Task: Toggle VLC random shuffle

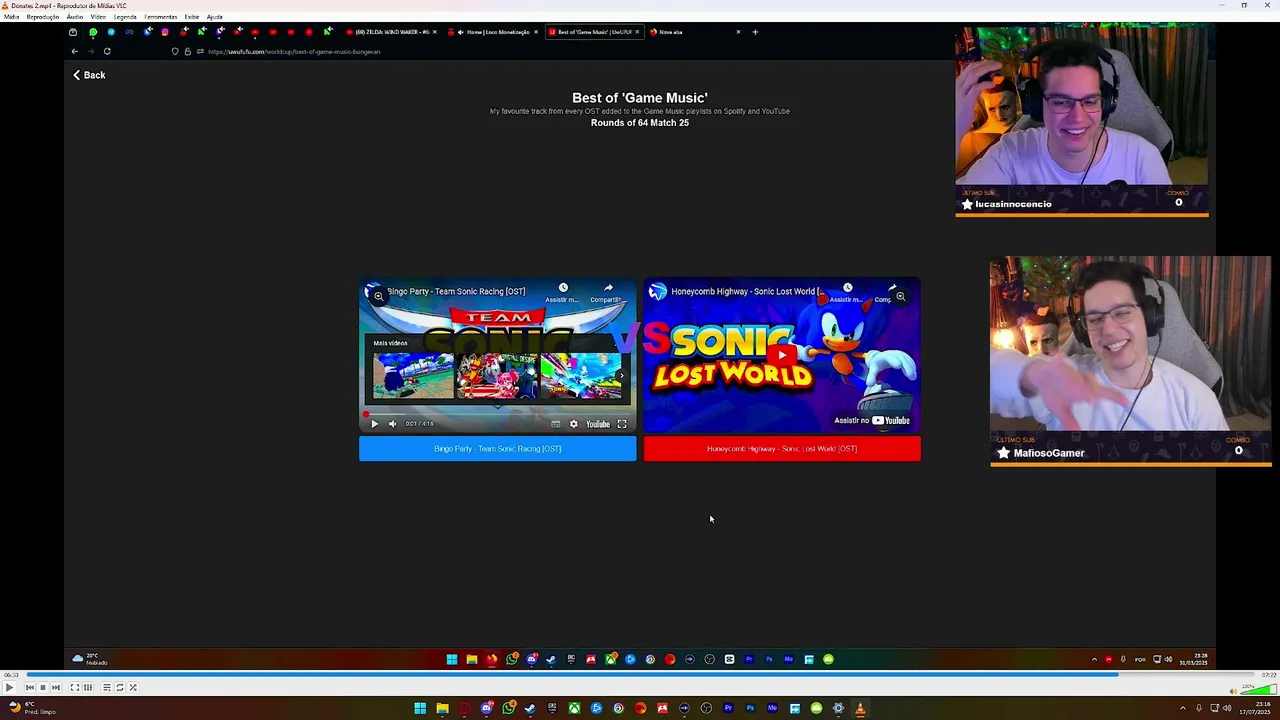Action: coord(132,687)
